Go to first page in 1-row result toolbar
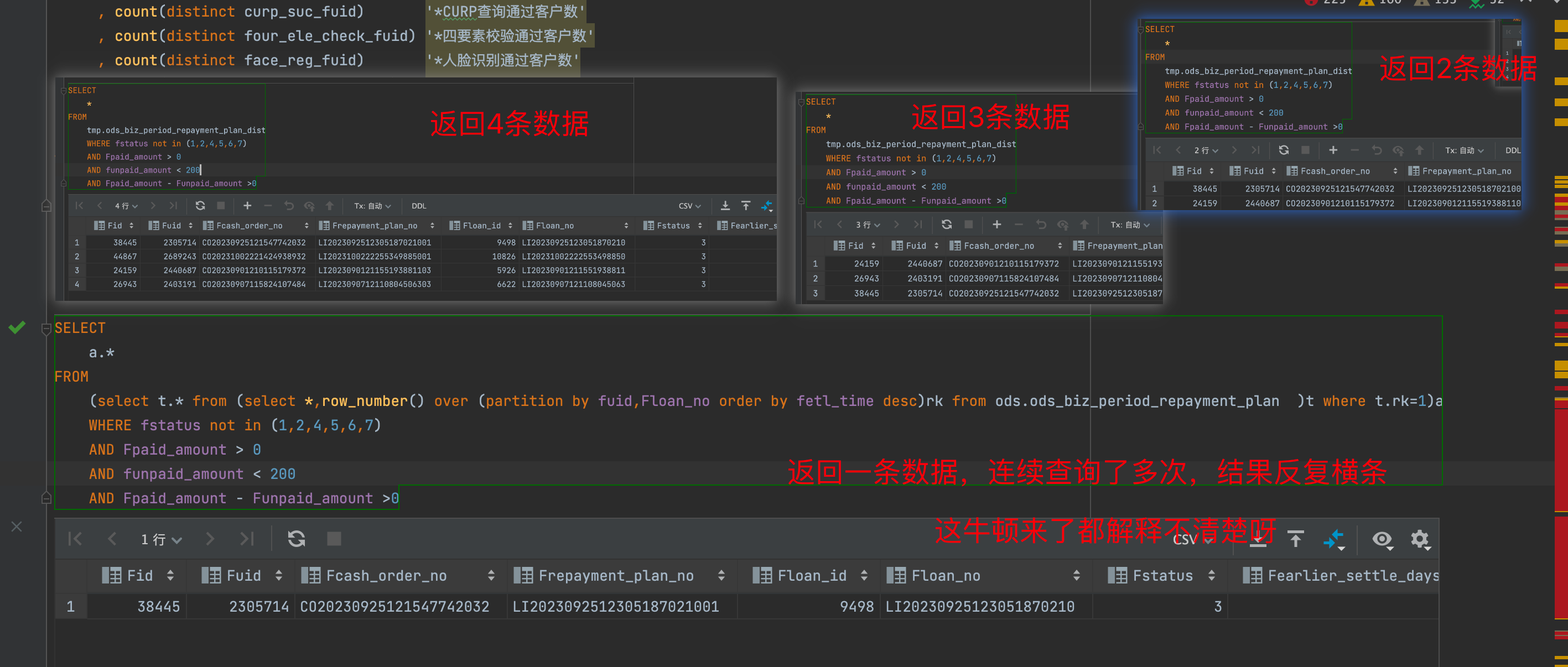 [x=75, y=539]
